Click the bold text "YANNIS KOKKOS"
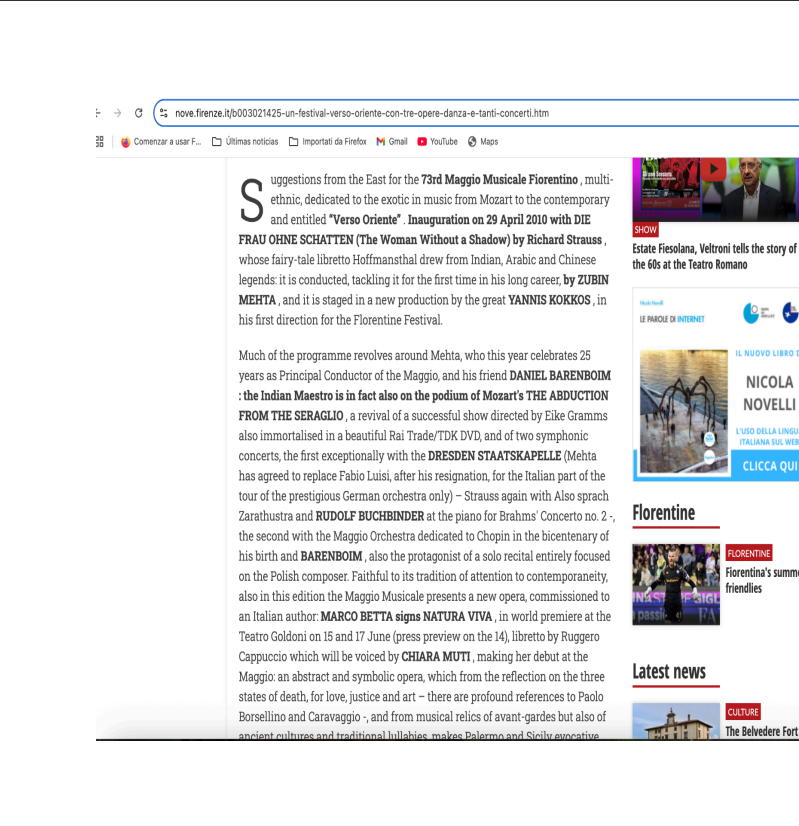 (x=549, y=300)
